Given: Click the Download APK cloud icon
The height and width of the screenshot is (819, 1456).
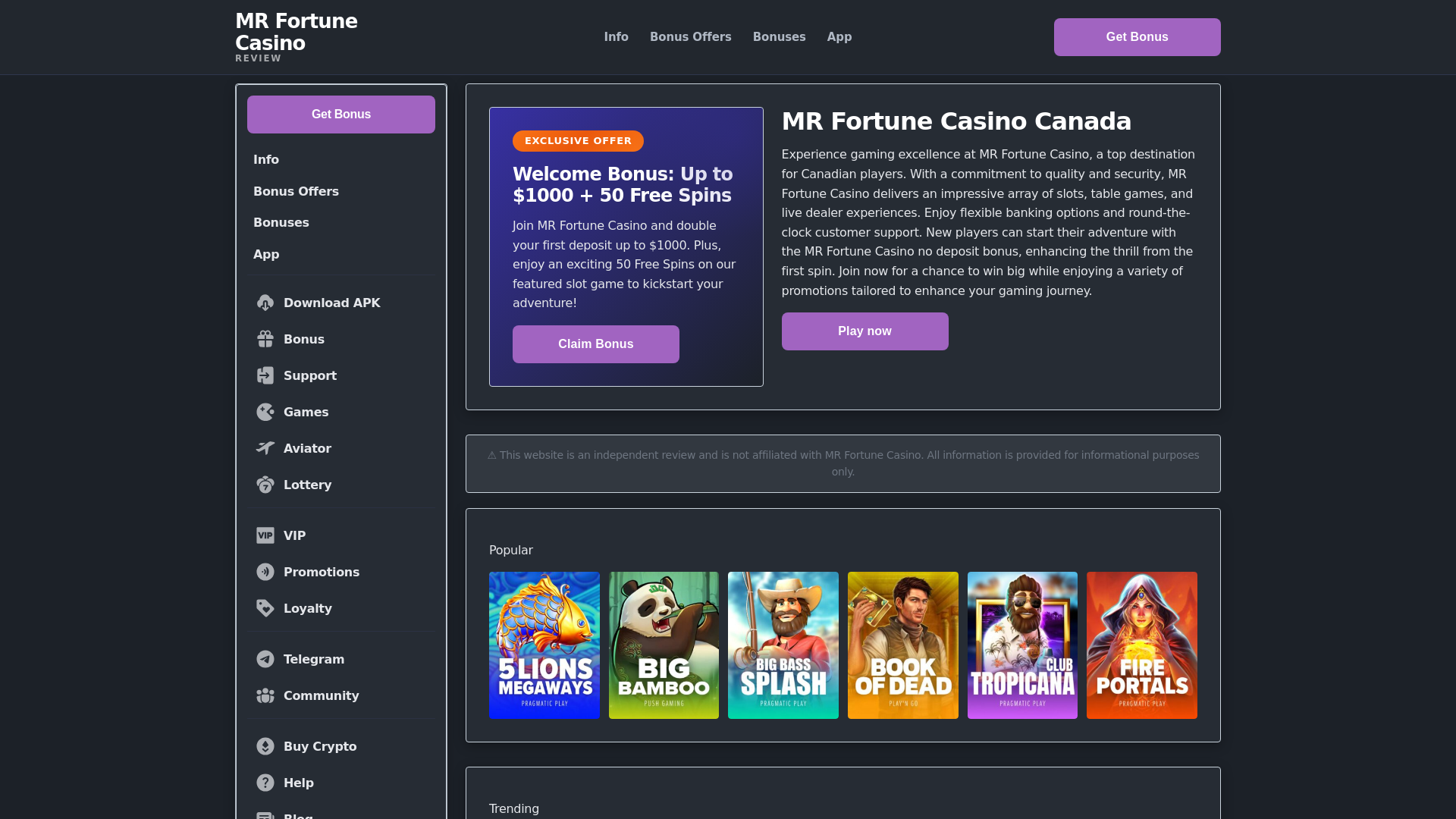Looking at the screenshot, I should pyautogui.click(x=265, y=303).
